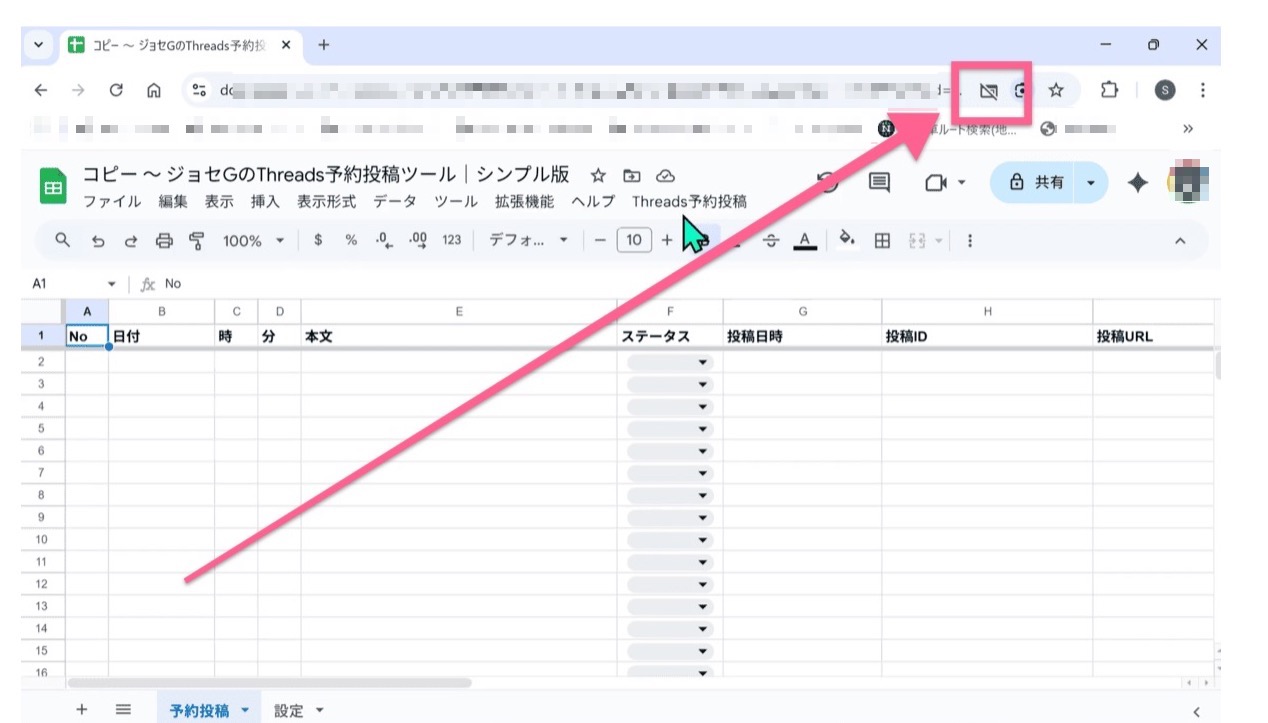The height and width of the screenshot is (723, 1268).
Task: View cloud save status icon
Action: 665,175
